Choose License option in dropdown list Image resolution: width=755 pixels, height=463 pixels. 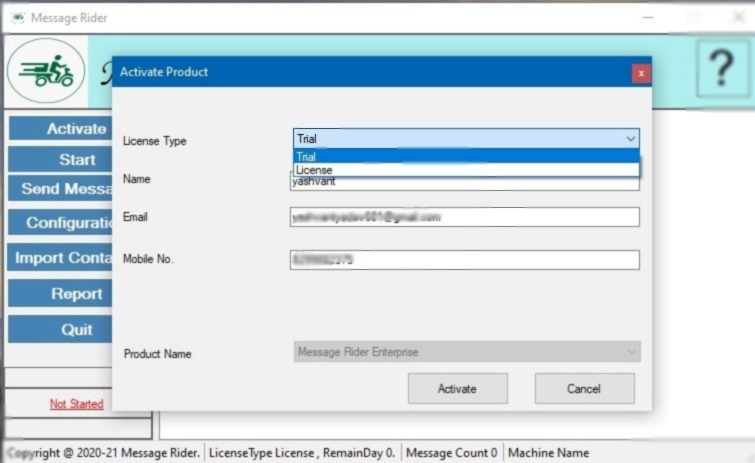pos(466,170)
